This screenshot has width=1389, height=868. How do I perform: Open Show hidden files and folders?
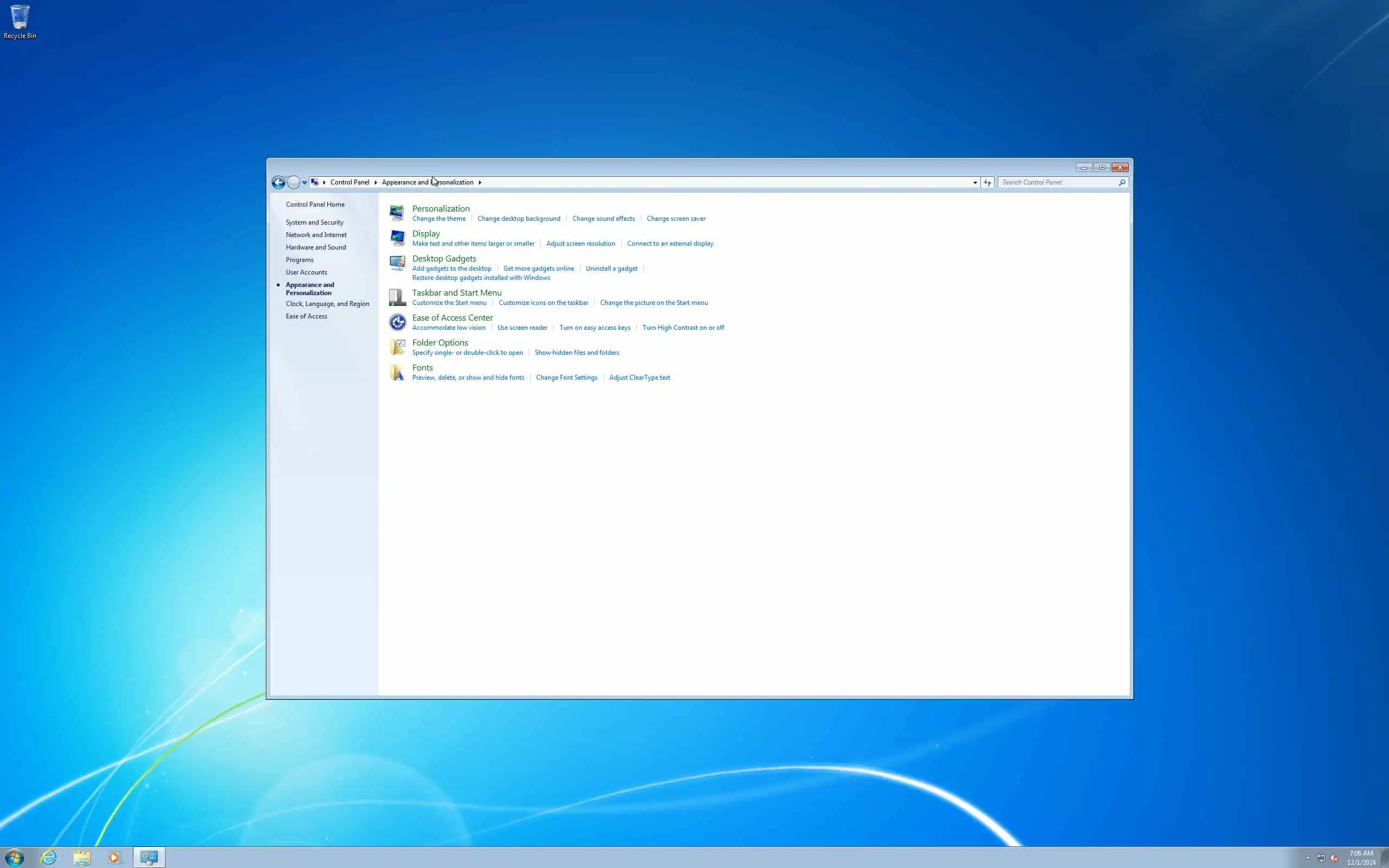point(576,353)
